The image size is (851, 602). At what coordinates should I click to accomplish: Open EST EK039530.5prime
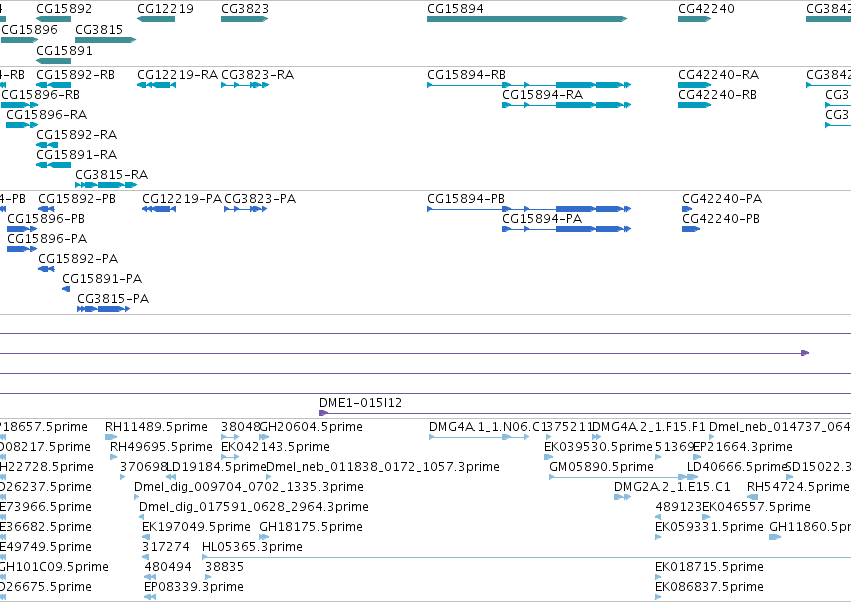pyautogui.click(x=598, y=447)
